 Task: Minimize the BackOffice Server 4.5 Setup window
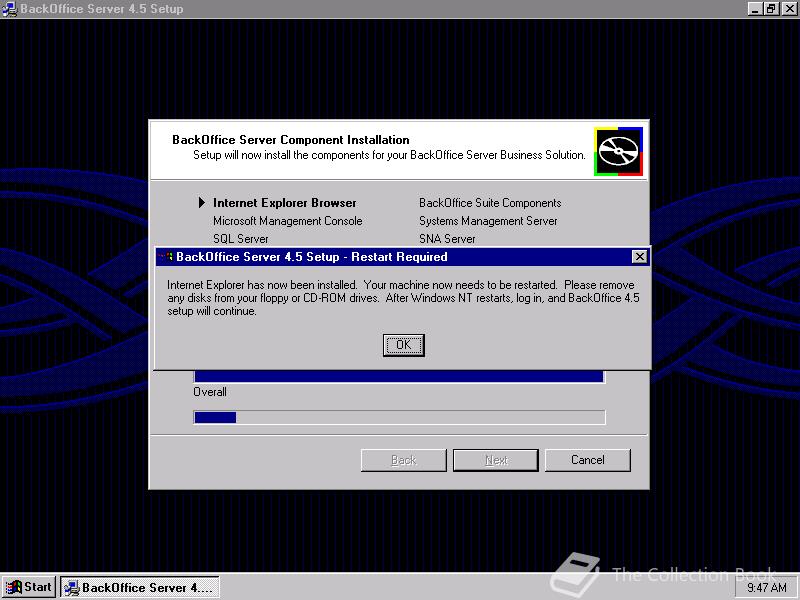pyautogui.click(x=755, y=9)
